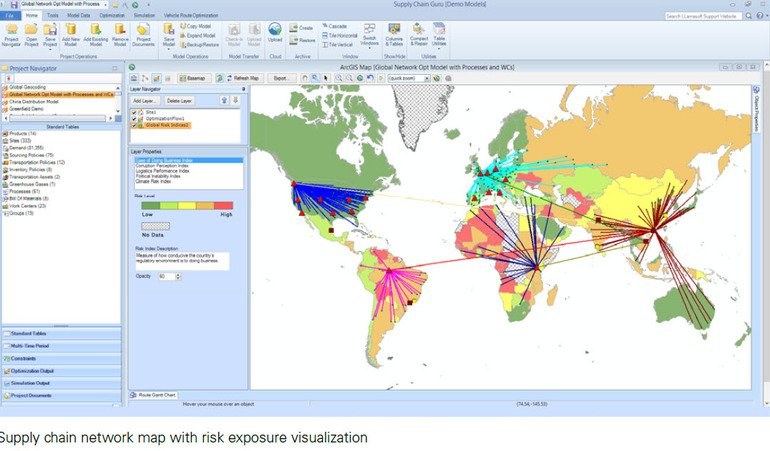Screen dimensions: 770x451
Task: Toggle the Sites1 layer checkbox
Action: (134, 113)
